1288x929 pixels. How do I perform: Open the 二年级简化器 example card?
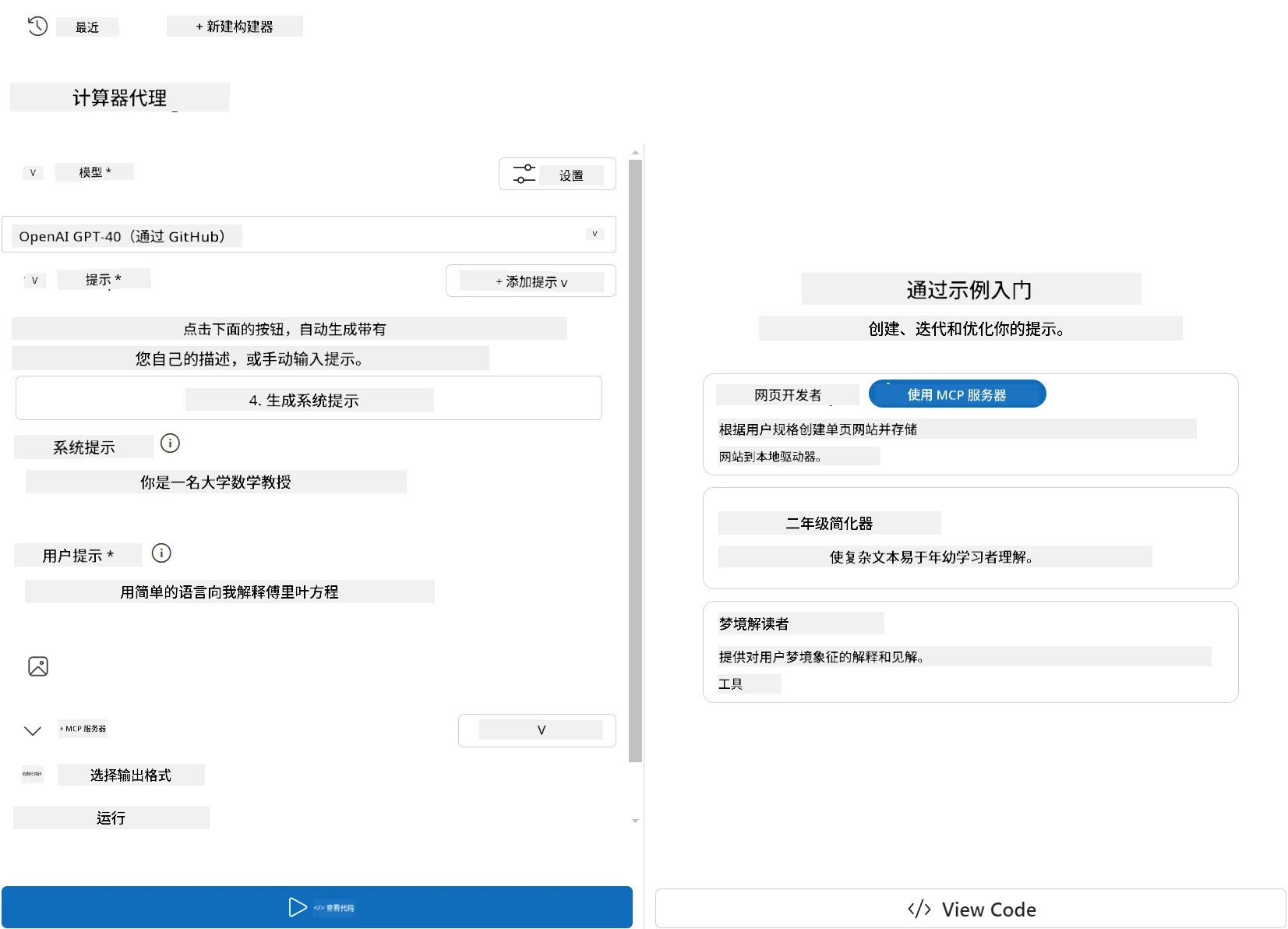[970, 538]
